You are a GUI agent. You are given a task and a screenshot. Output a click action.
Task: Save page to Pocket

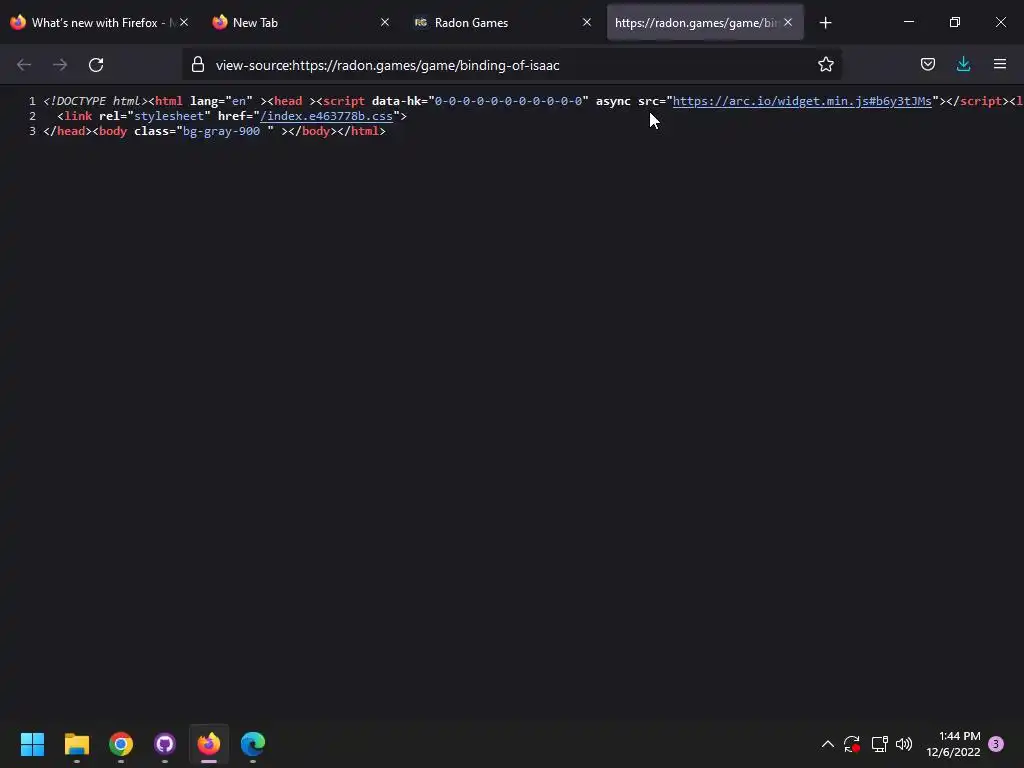point(927,64)
